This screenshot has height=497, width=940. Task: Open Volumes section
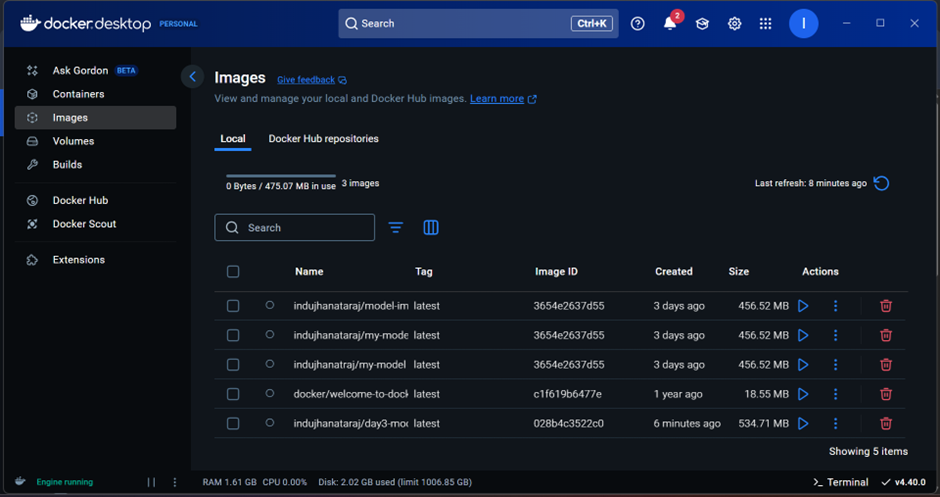pos(95,141)
